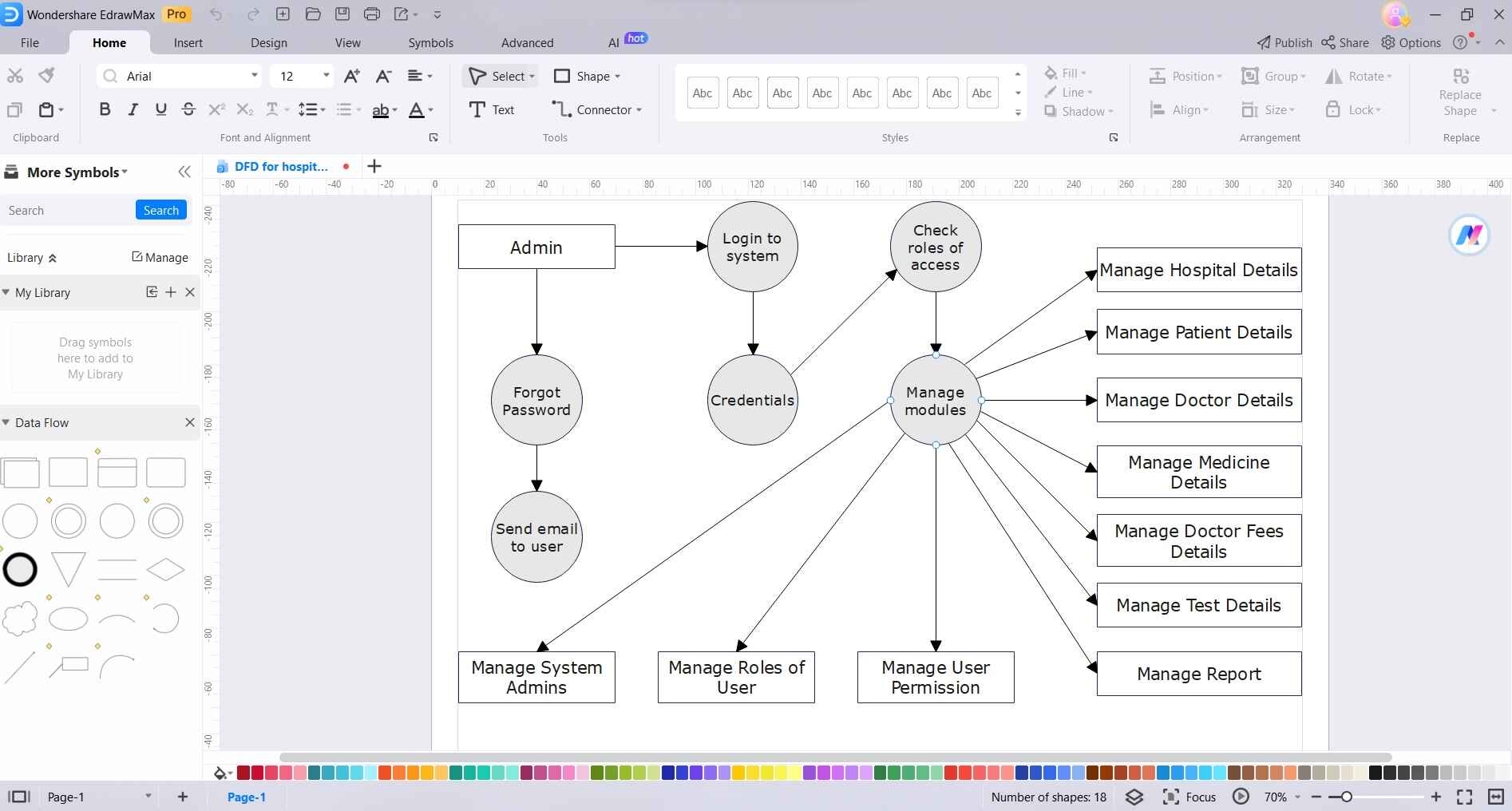Open the font size dropdown
1512x811 pixels.
[x=325, y=76]
